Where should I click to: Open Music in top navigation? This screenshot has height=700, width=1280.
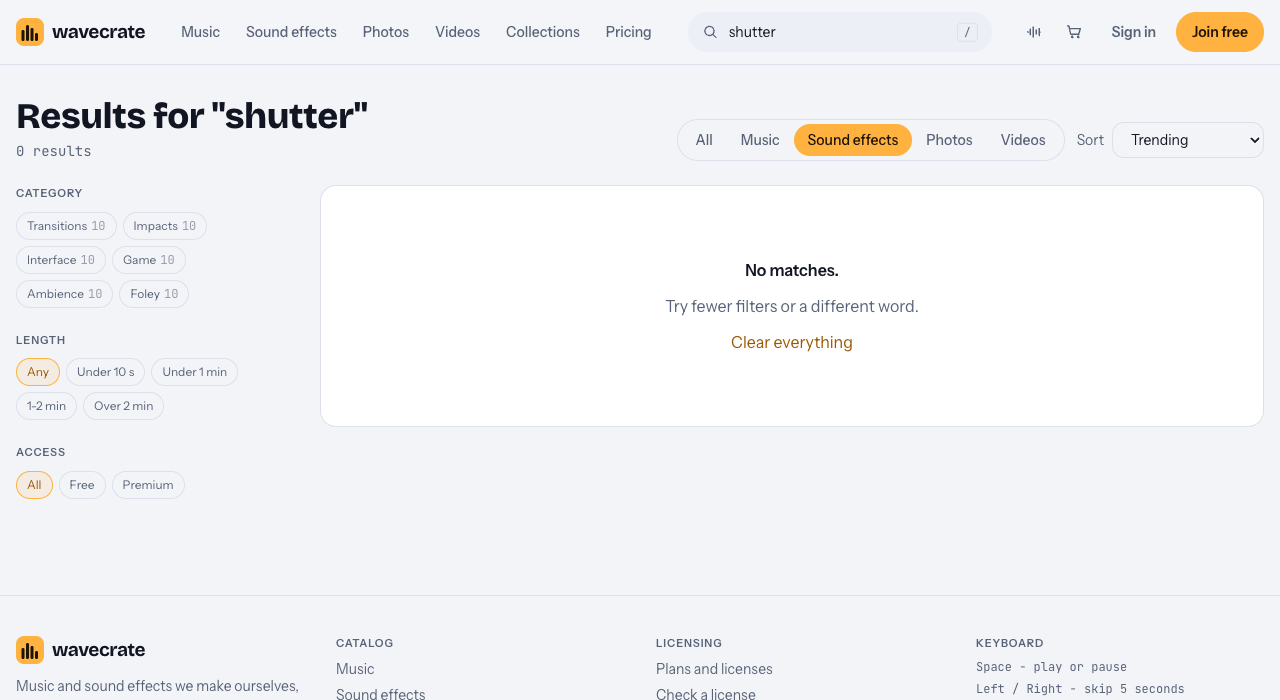point(200,32)
